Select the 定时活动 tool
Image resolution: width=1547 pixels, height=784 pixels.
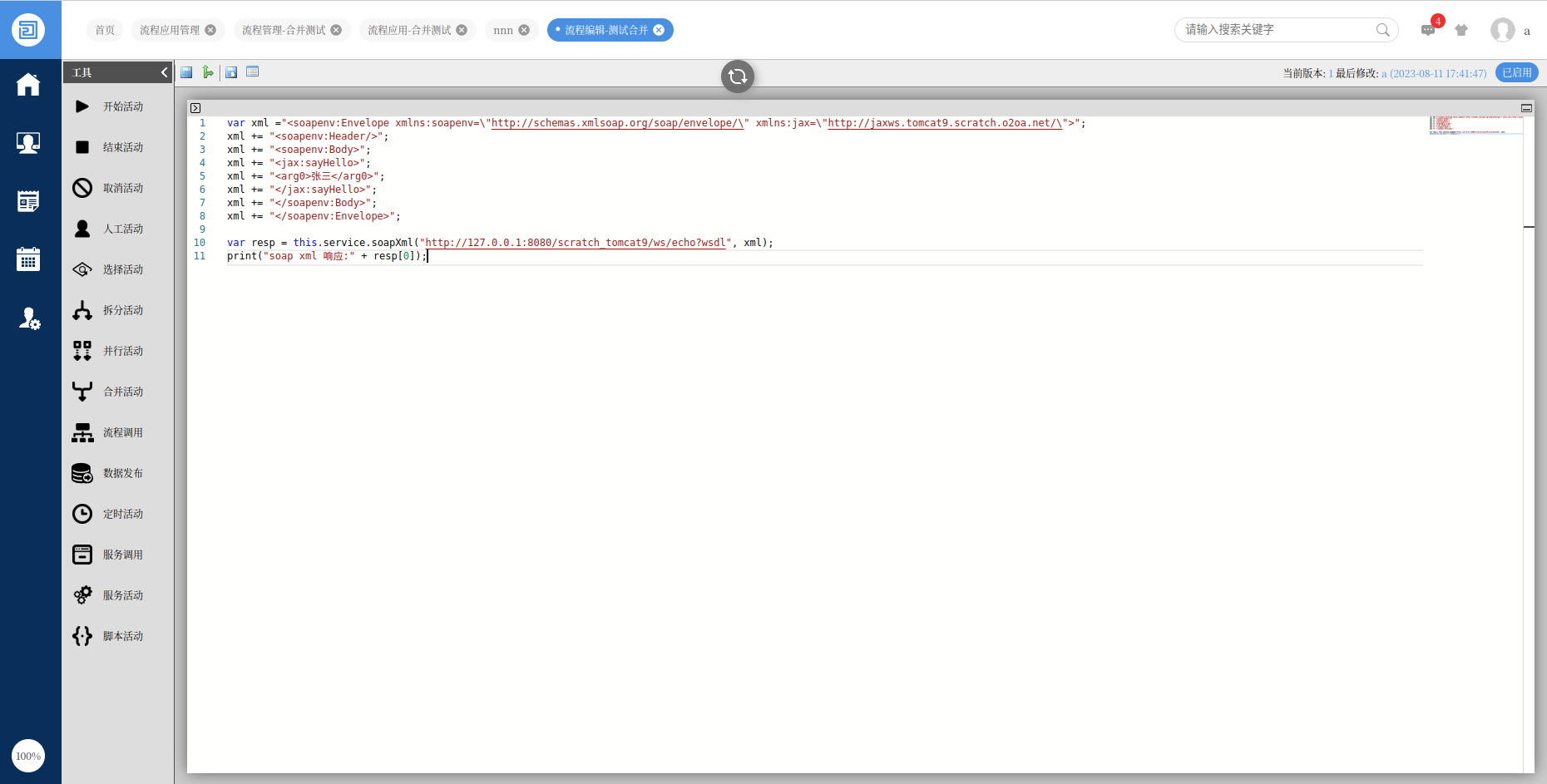coord(117,514)
